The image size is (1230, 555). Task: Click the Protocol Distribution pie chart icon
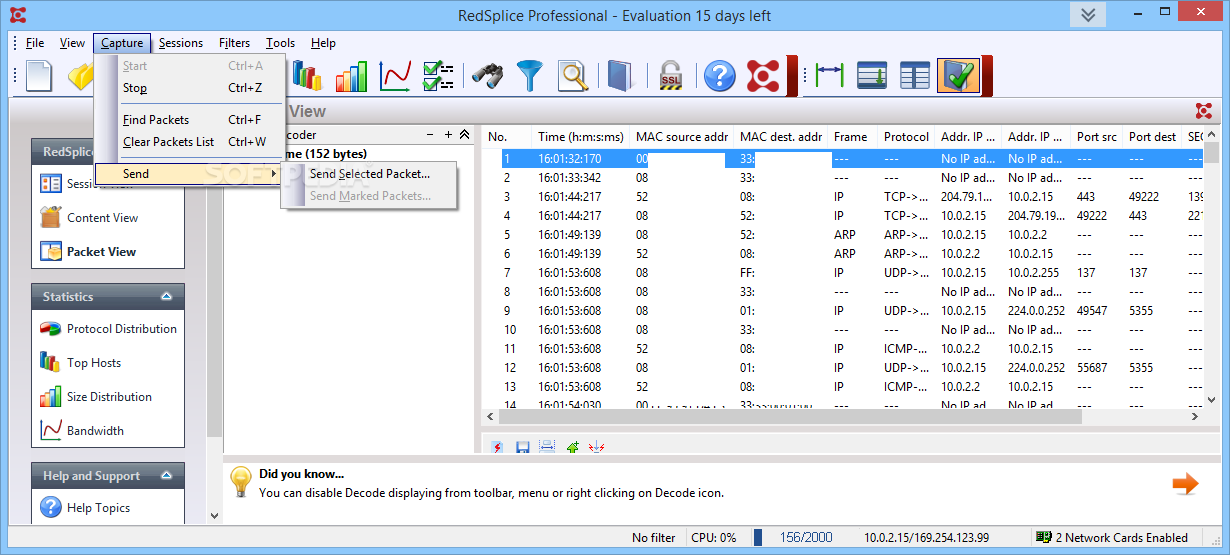pos(51,329)
